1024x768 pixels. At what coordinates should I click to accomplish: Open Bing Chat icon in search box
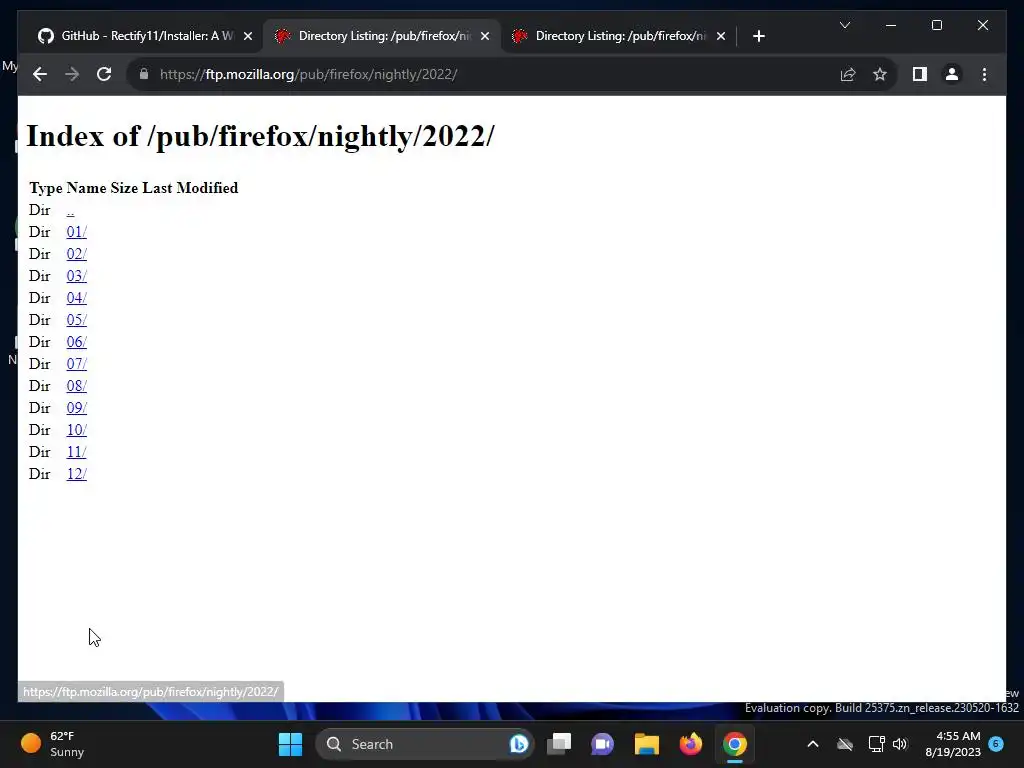[x=519, y=744]
